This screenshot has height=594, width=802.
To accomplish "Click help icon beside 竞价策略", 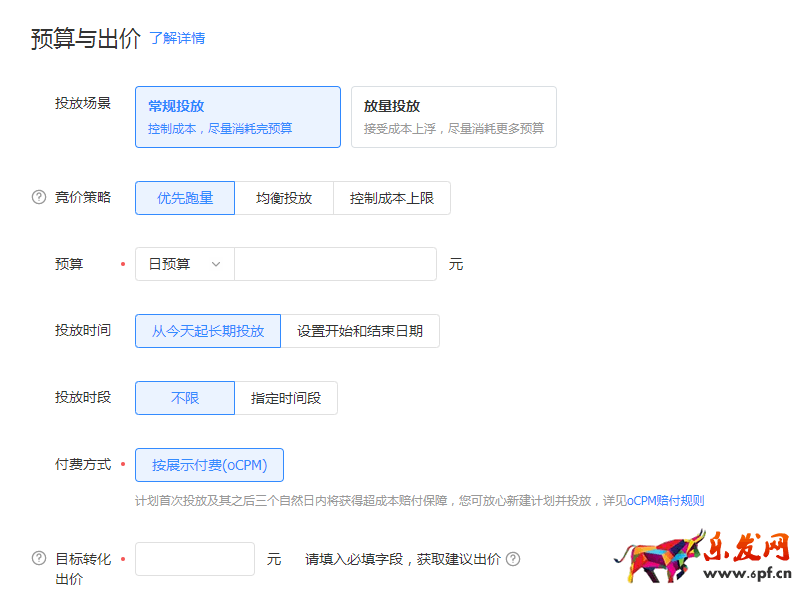I will (39, 197).
